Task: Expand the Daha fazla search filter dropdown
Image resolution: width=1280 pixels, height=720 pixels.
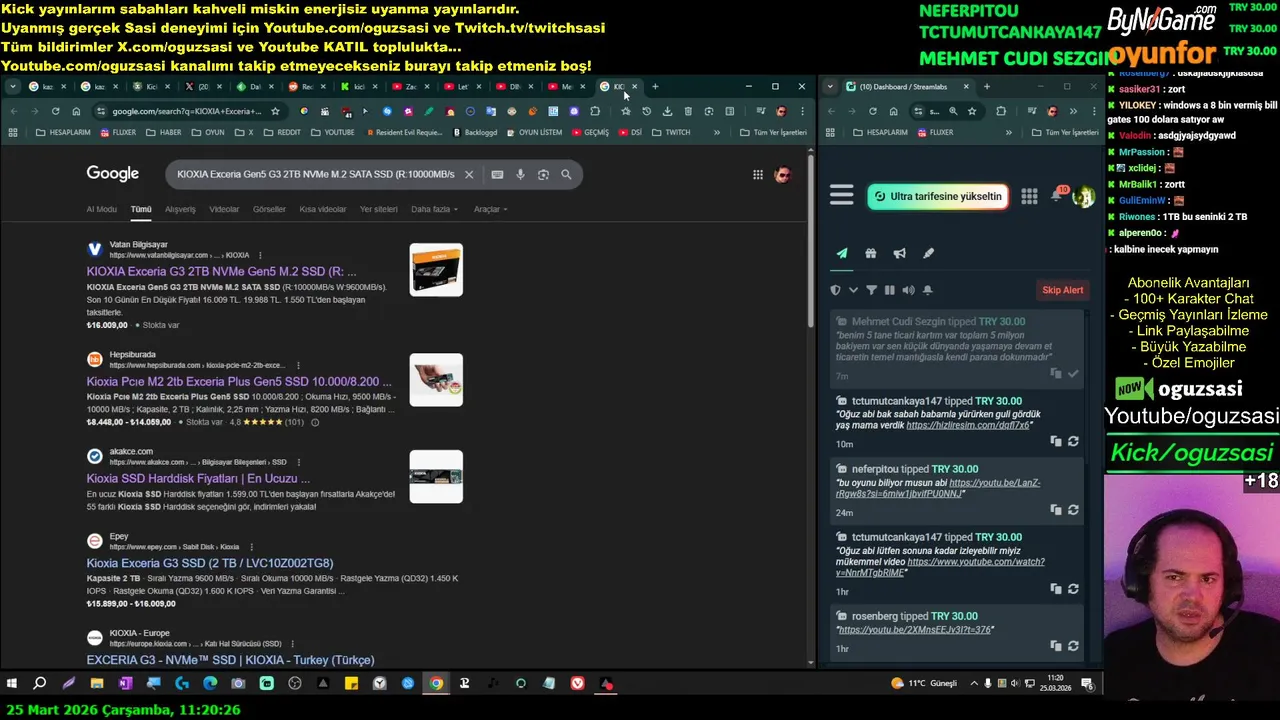Action: tap(434, 209)
